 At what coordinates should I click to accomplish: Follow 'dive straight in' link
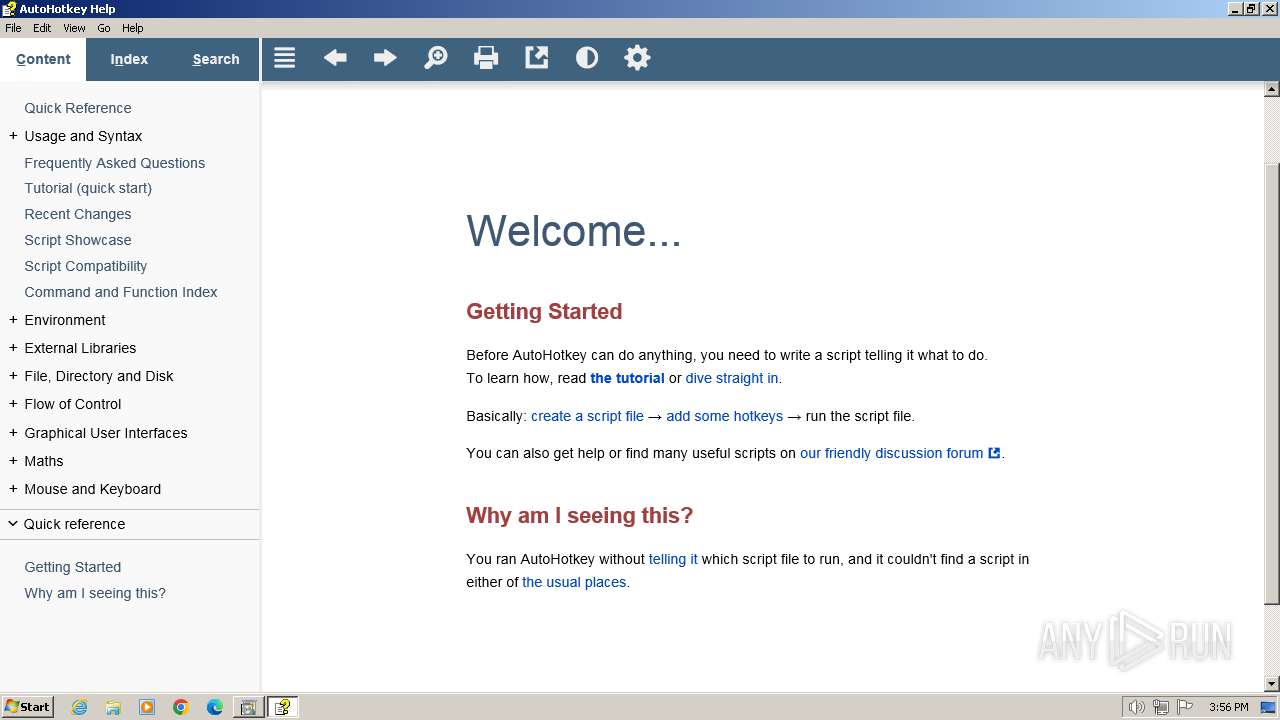pyautogui.click(x=732, y=378)
